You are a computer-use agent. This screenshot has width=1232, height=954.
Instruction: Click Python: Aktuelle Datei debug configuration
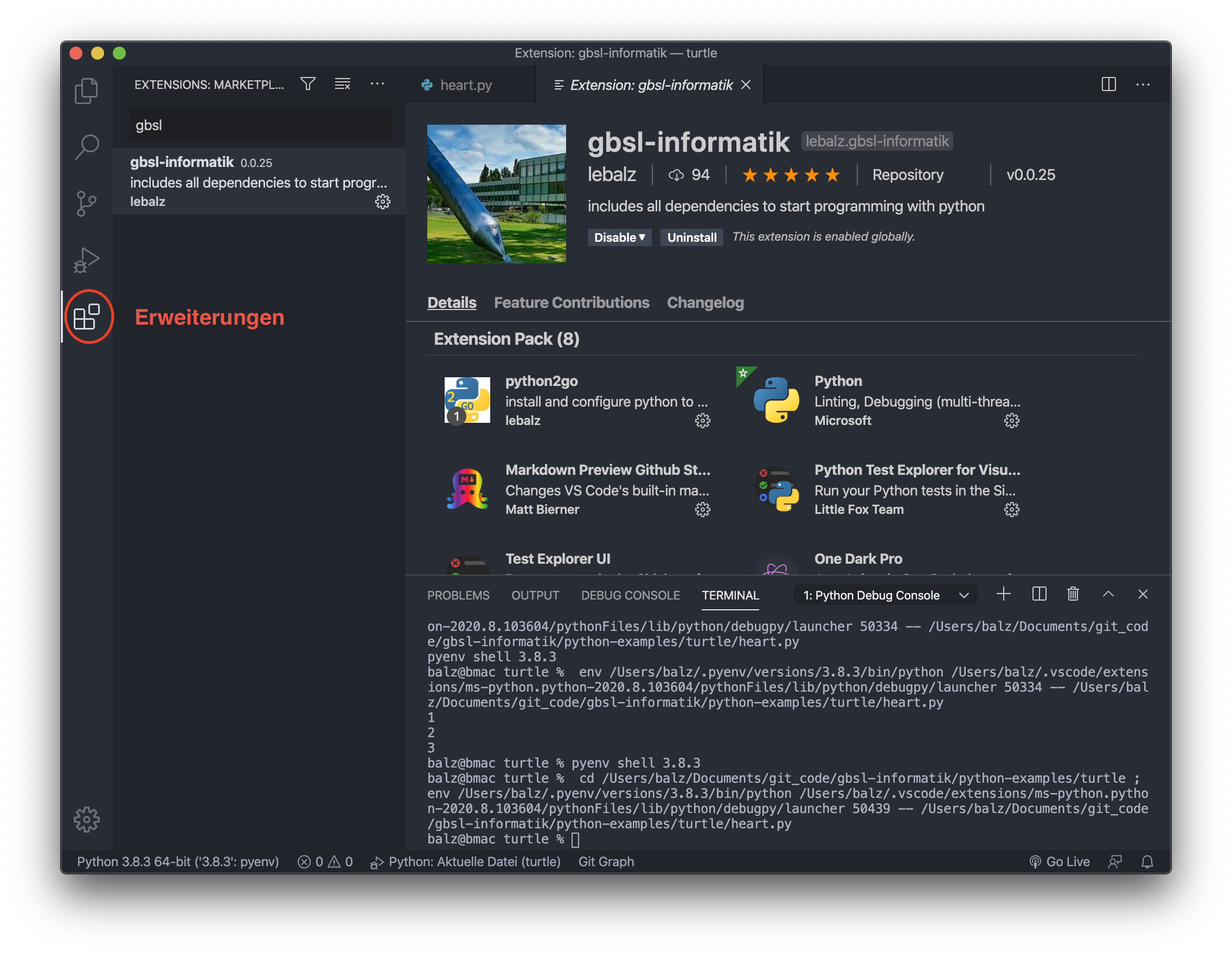[465, 861]
